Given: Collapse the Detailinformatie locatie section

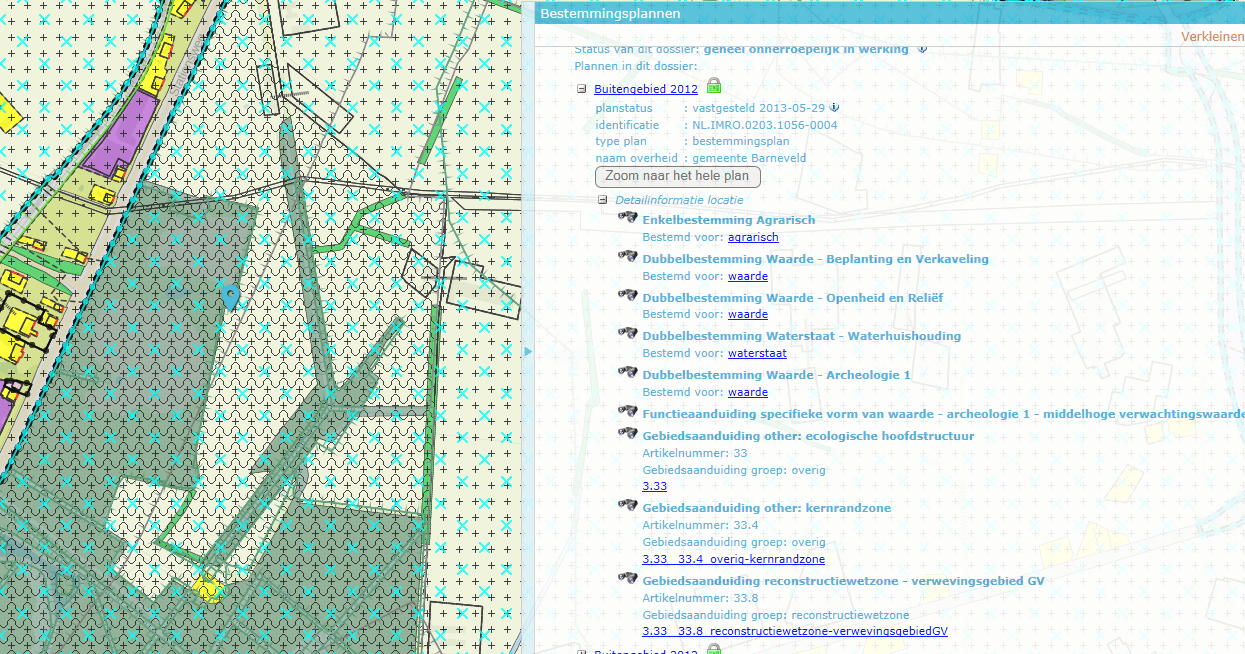Looking at the screenshot, I should [x=603, y=200].
